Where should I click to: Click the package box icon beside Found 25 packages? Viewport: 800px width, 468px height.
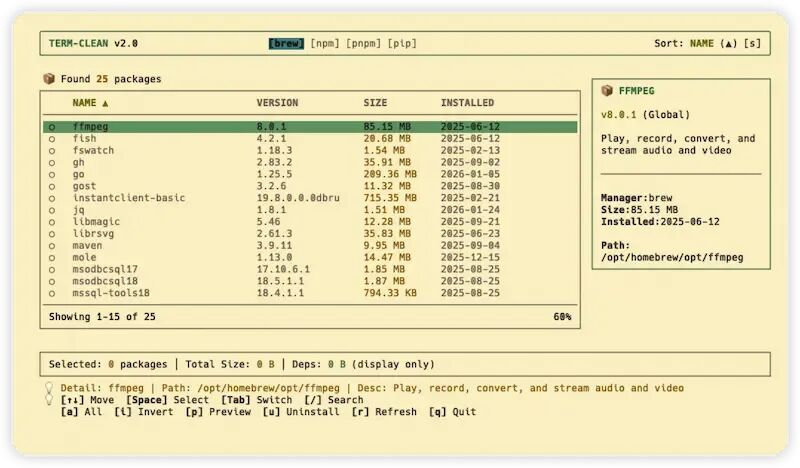pos(49,79)
